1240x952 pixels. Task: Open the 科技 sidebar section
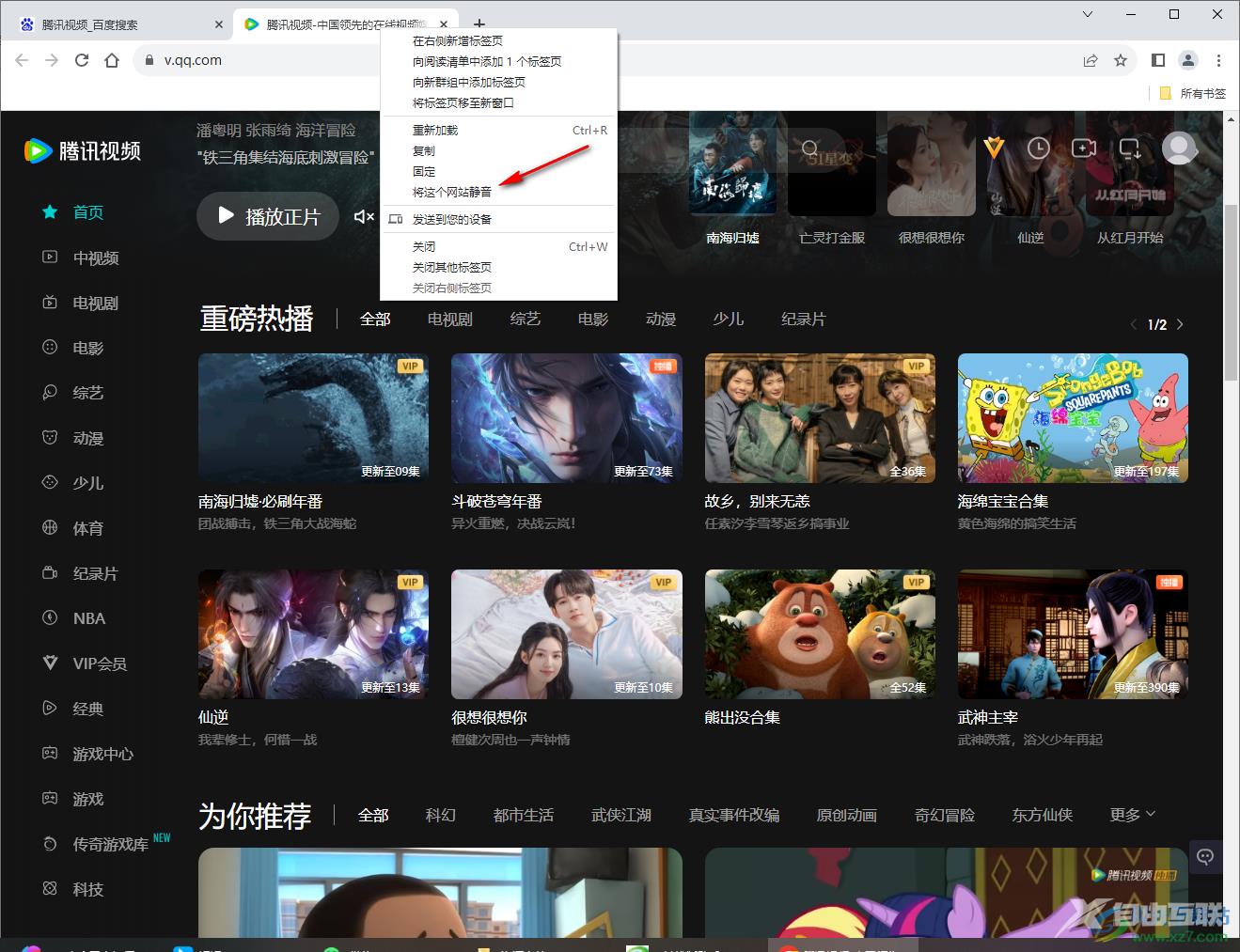point(73,889)
